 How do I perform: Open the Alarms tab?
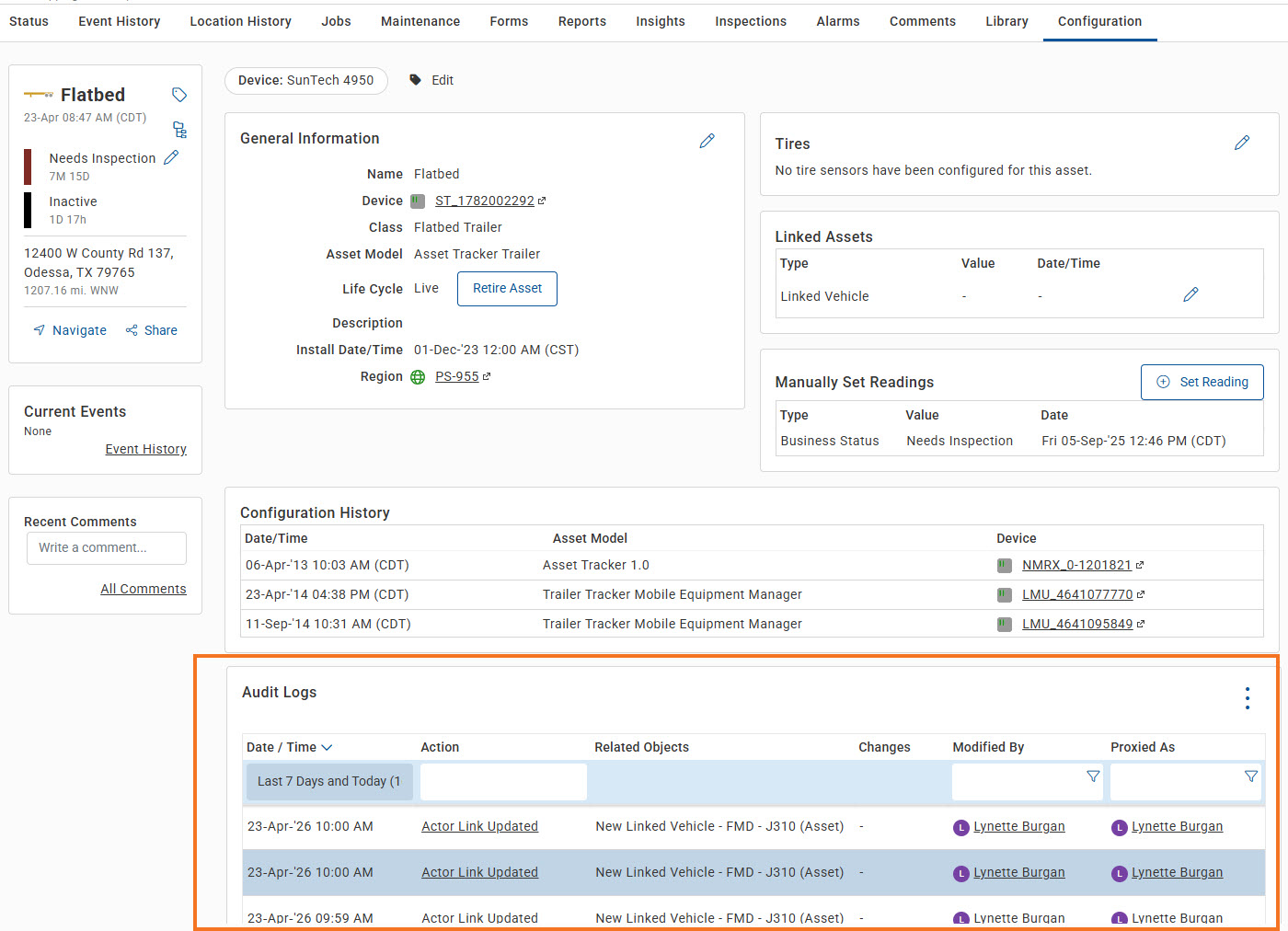838,21
